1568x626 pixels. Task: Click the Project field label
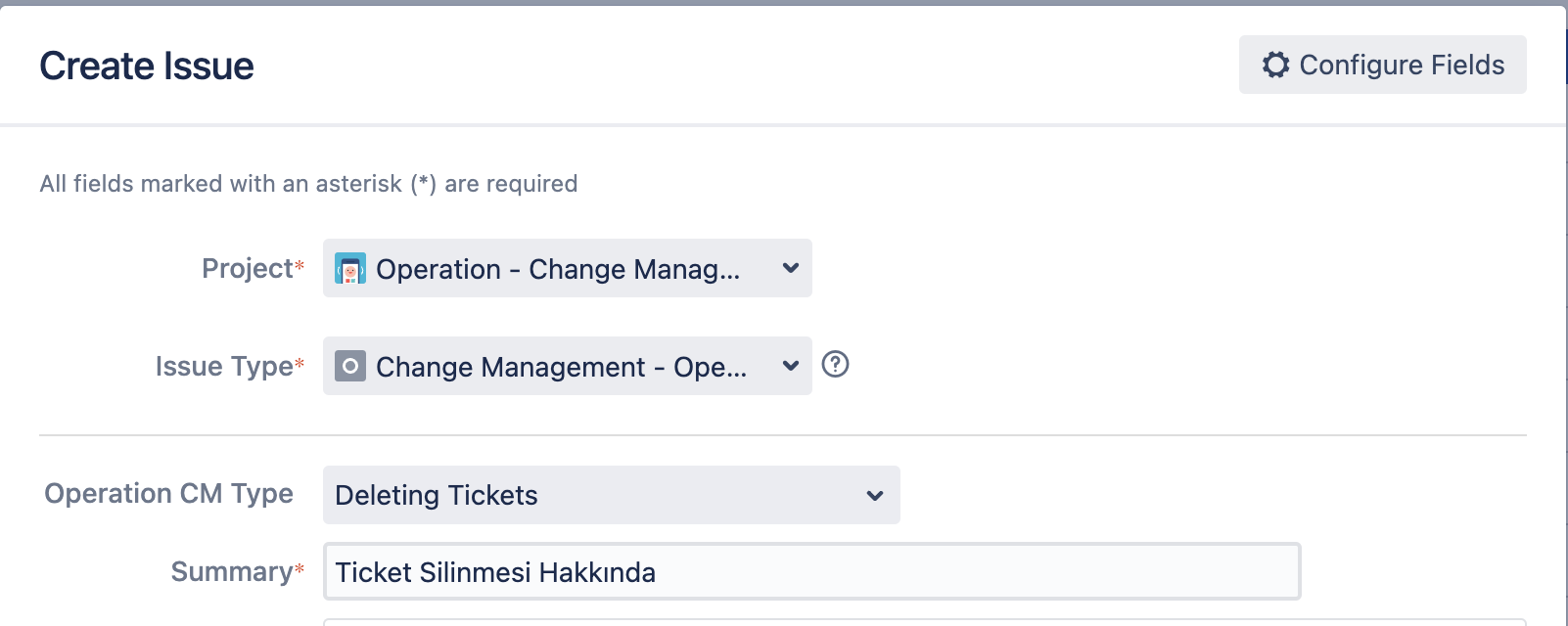click(247, 269)
